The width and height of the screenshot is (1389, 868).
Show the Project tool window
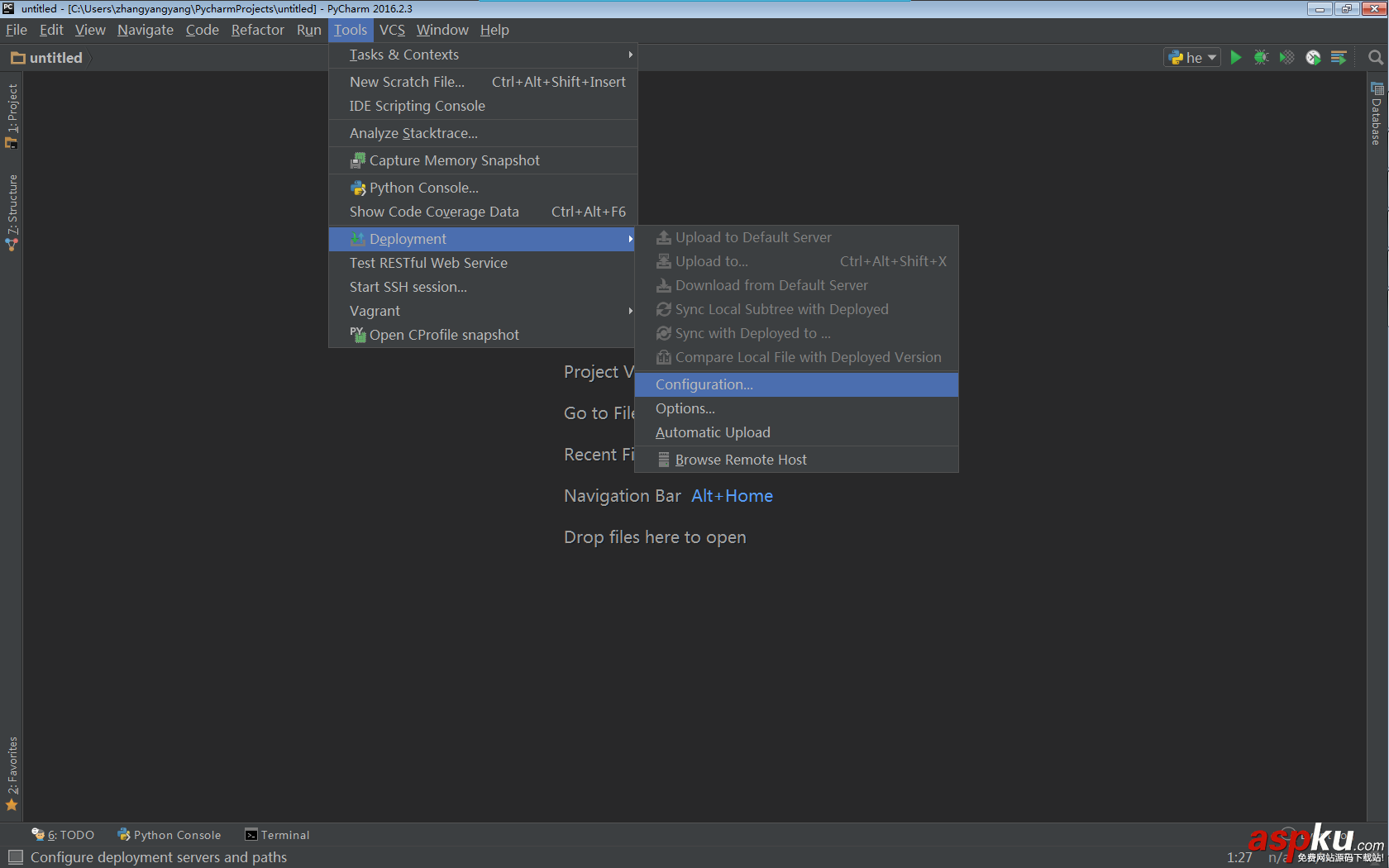click(x=12, y=116)
